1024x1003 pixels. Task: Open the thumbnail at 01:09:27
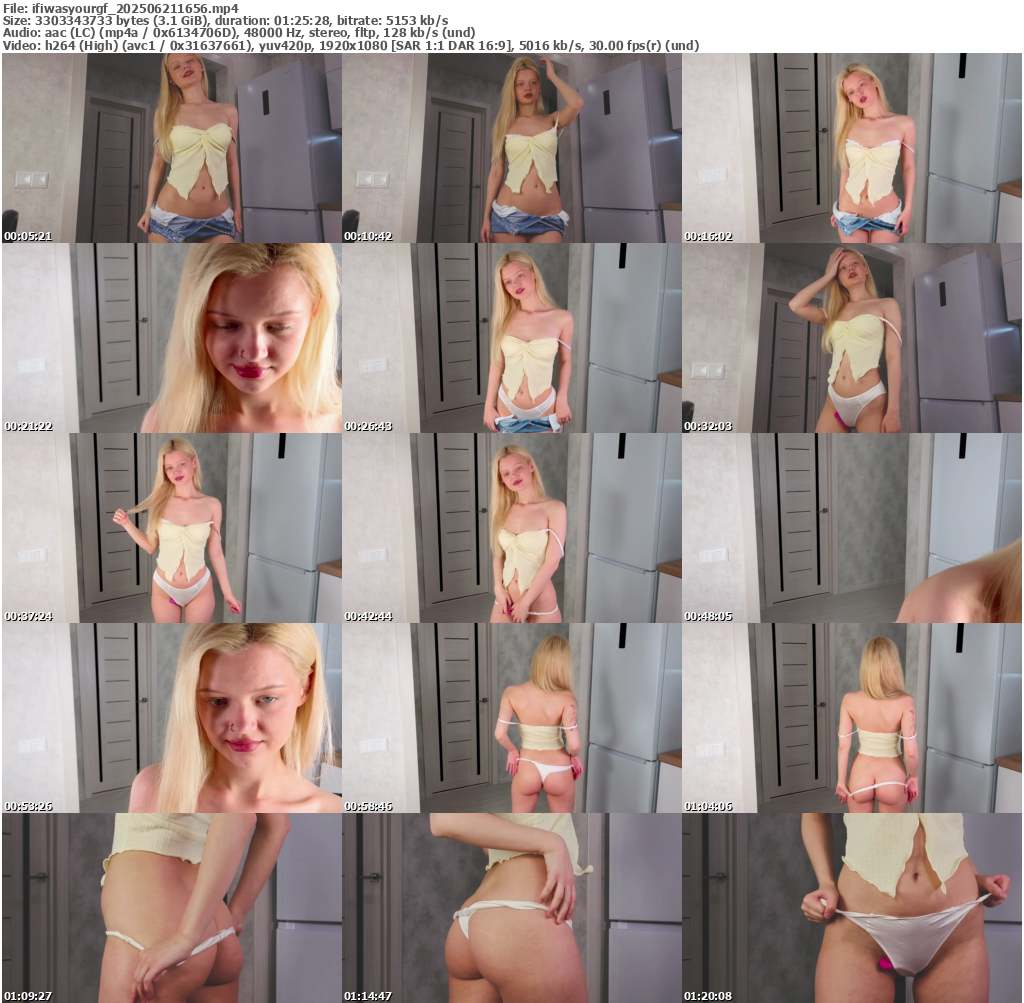171,907
